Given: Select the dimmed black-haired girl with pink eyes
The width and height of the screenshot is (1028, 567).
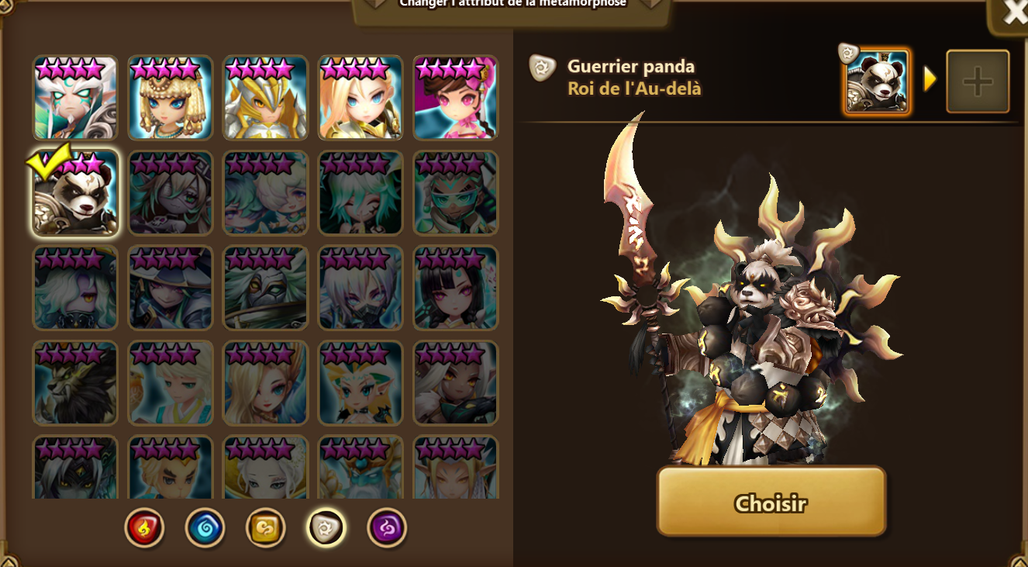Looking at the screenshot, I should point(456,288).
